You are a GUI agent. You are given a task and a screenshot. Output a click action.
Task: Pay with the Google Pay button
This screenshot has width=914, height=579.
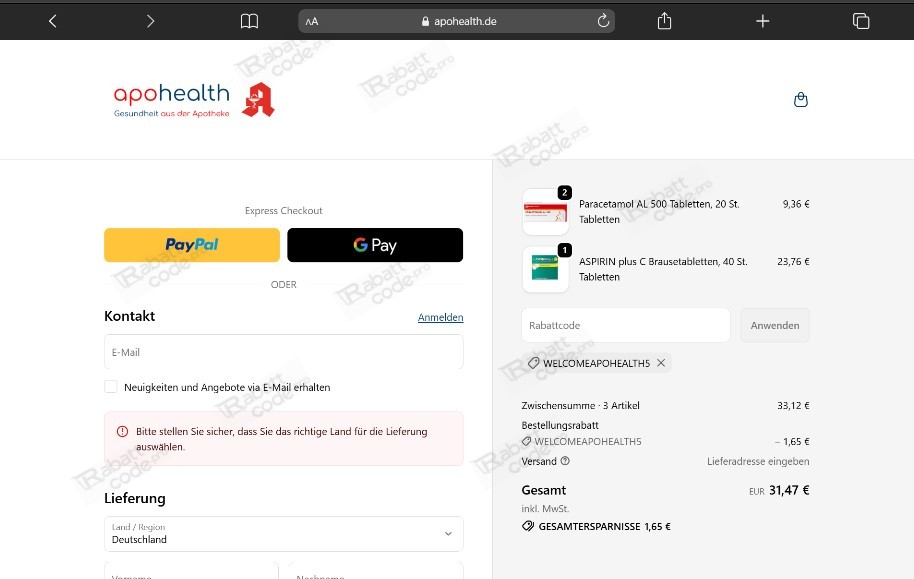(375, 245)
